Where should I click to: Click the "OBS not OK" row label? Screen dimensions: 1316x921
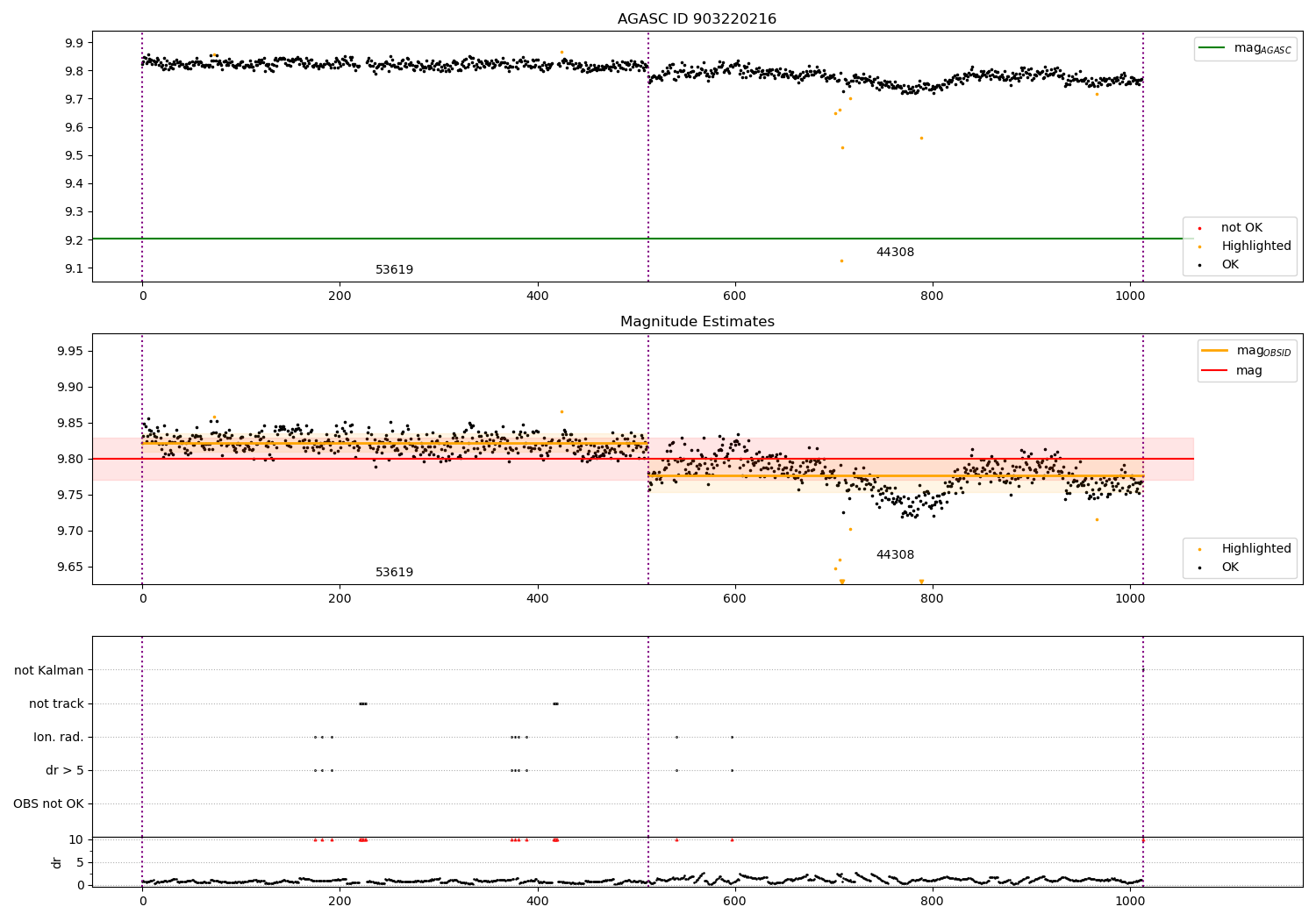48,804
